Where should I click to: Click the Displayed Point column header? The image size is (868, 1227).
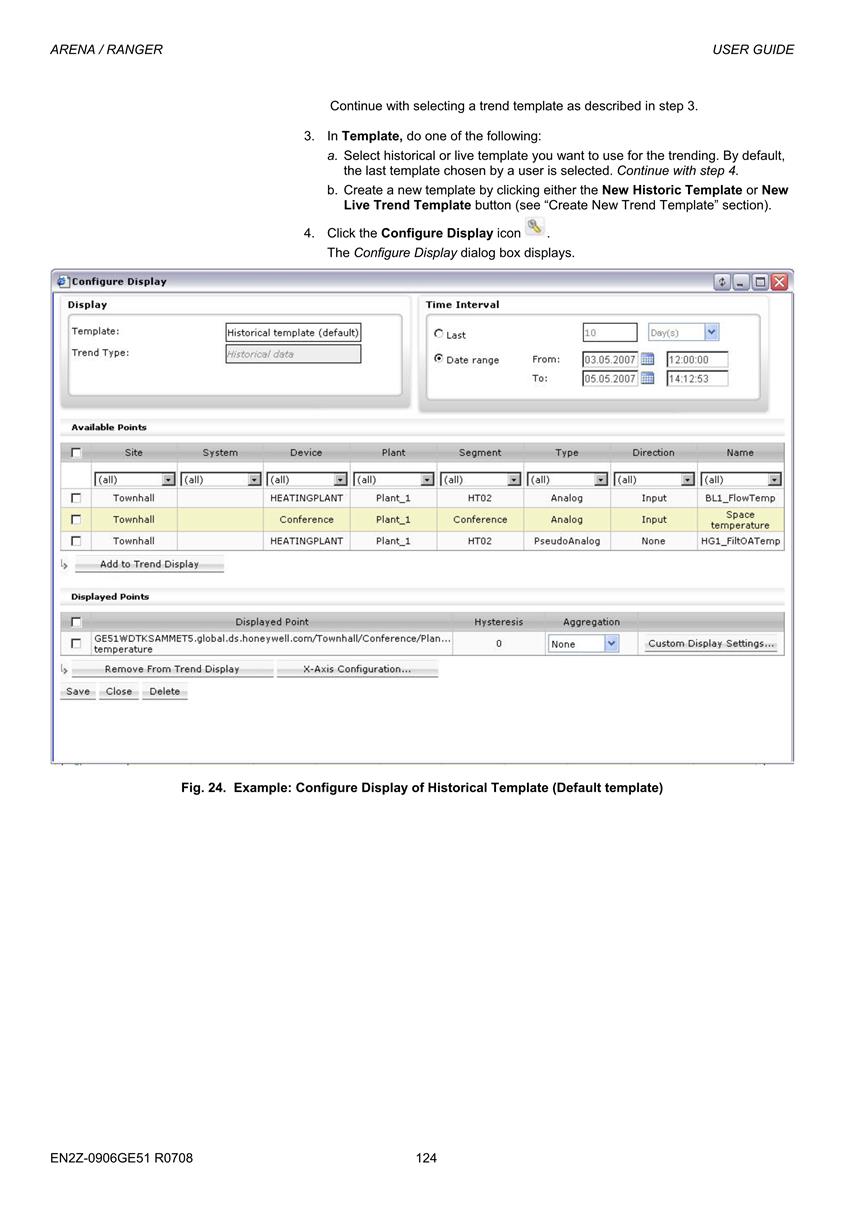click(272, 622)
